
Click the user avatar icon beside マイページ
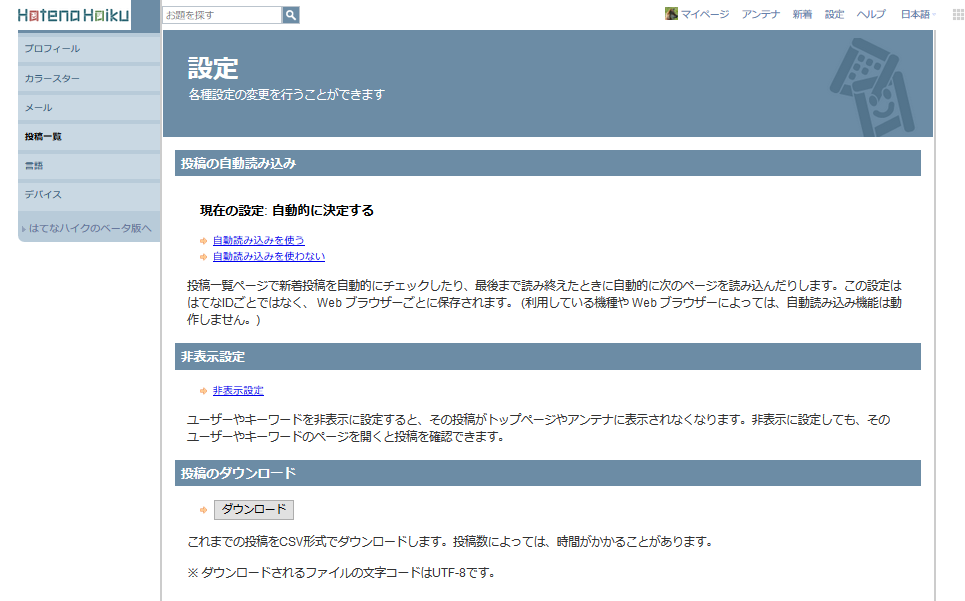pos(671,14)
